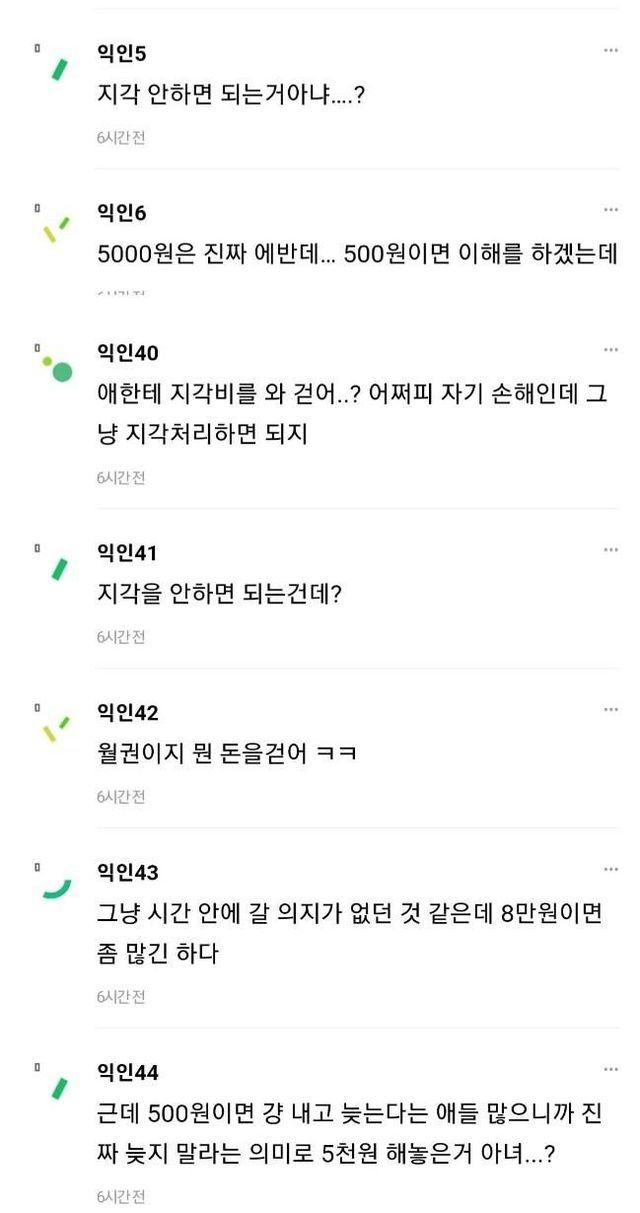Viewport: 640px width, 1213px height.
Task: Open more options for 익인43's comment
Action: tap(610, 870)
